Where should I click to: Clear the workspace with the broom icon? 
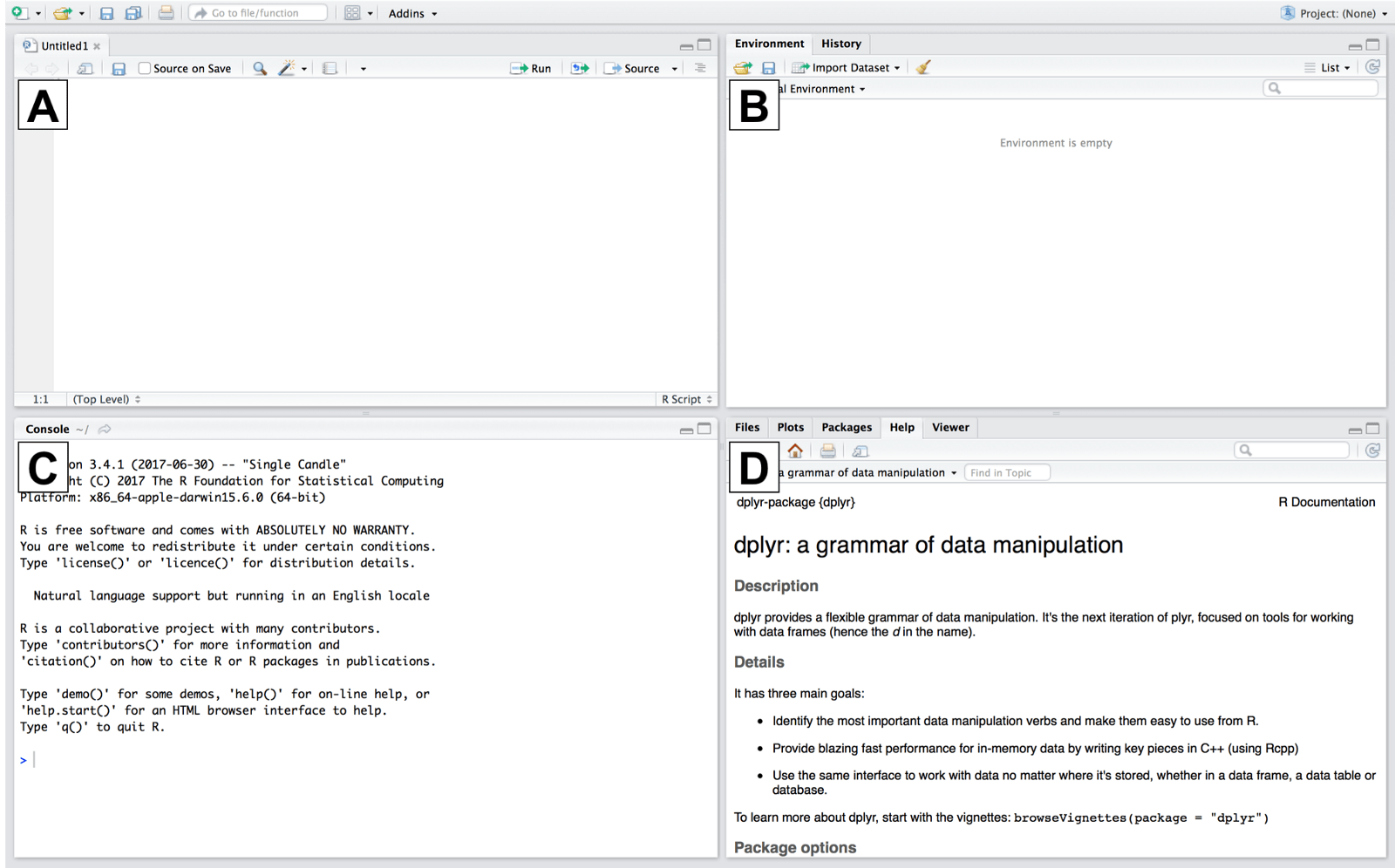point(923,67)
